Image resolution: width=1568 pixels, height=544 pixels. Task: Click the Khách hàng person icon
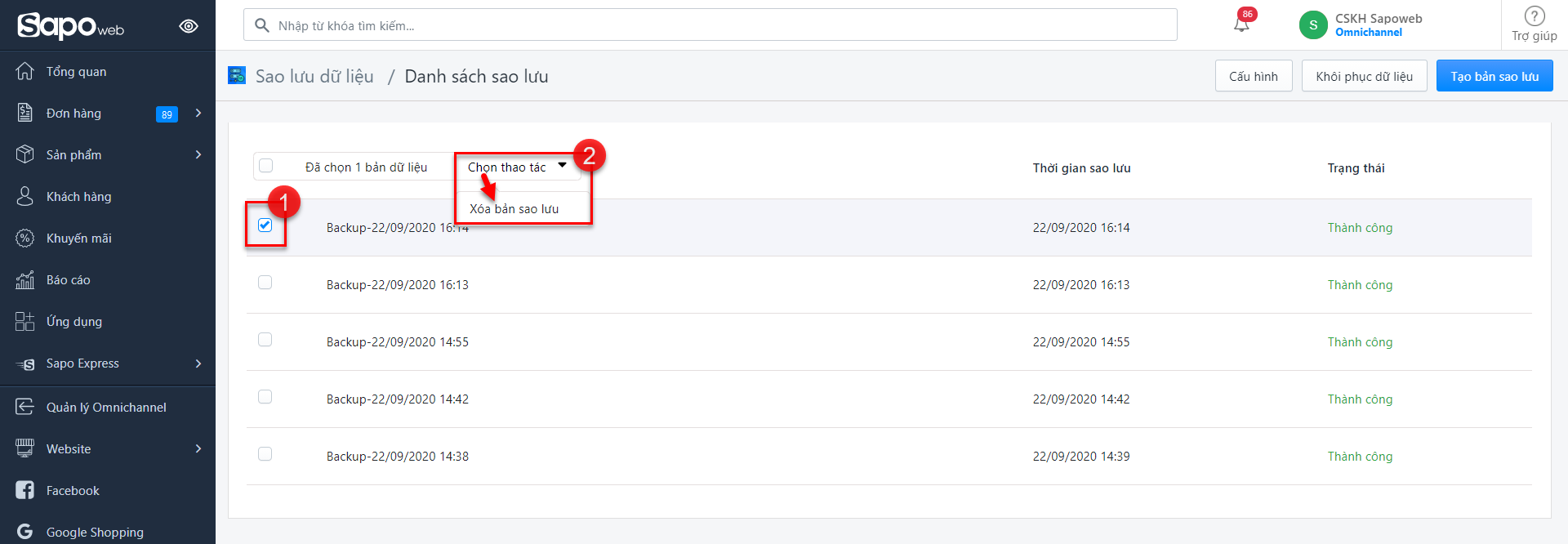[x=25, y=197]
